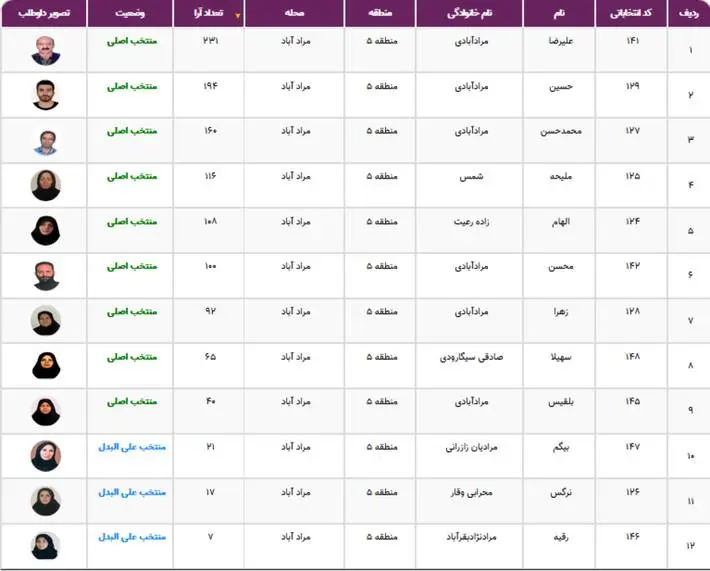
Task: Click منتخب اصلی status in بلقیس row
Action: point(132,402)
